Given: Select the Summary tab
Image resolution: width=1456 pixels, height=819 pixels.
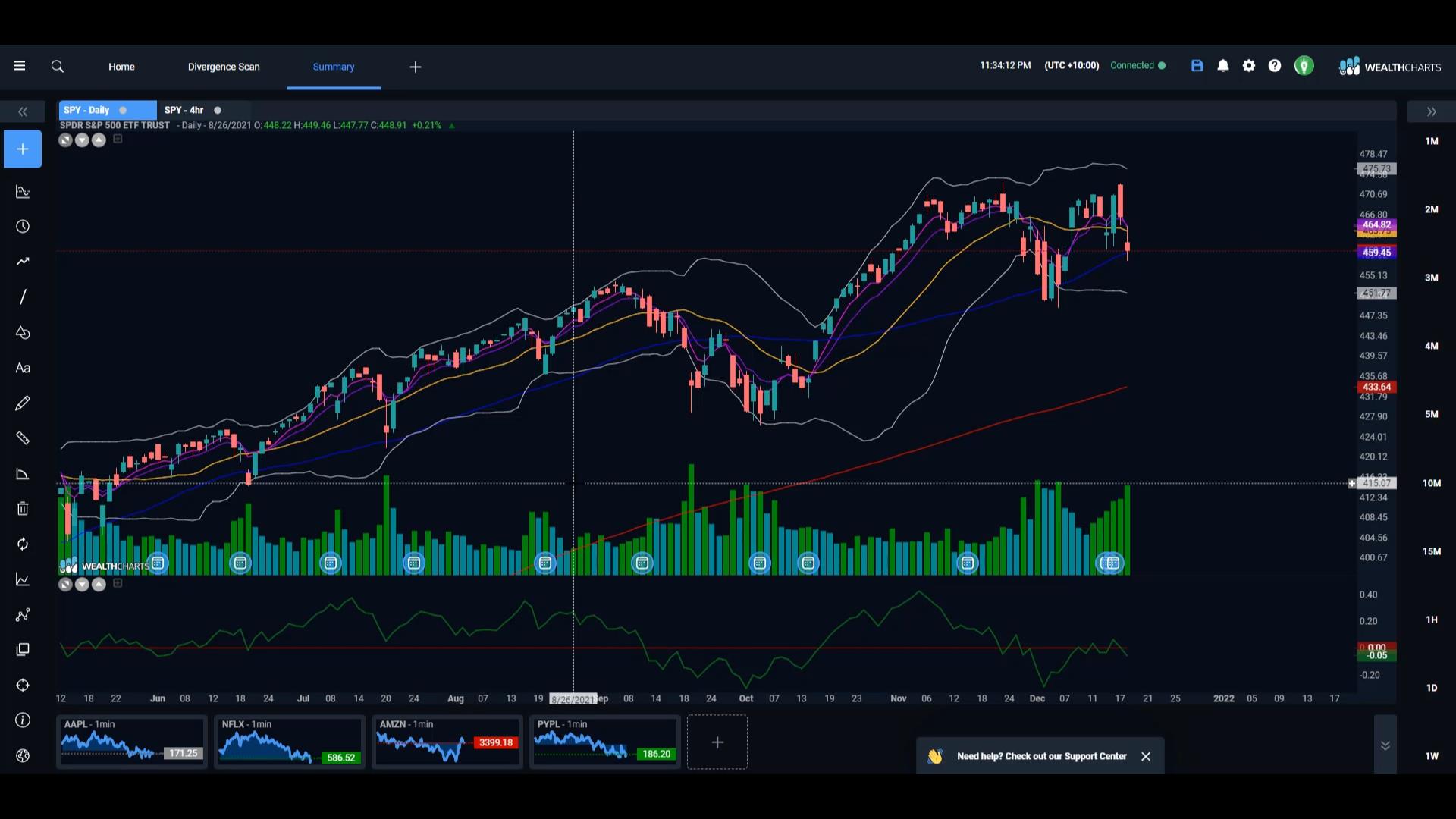Looking at the screenshot, I should 334,67.
